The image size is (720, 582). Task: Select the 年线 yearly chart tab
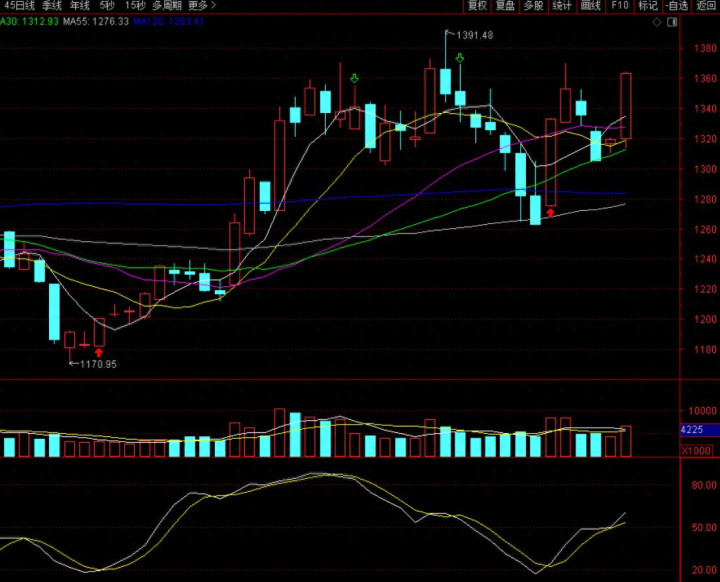80,6
